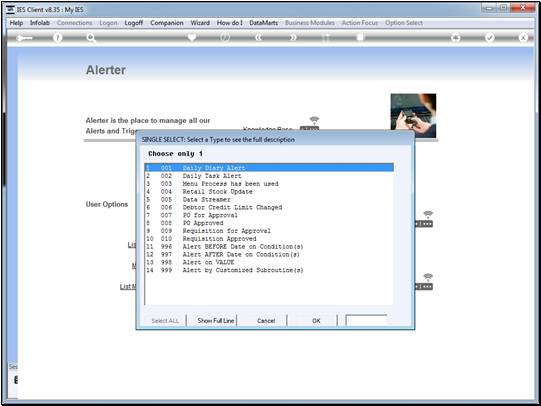This screenshot has height=406, width=541.
Task: Open the Companion menu
Action: tap(167, 23)
